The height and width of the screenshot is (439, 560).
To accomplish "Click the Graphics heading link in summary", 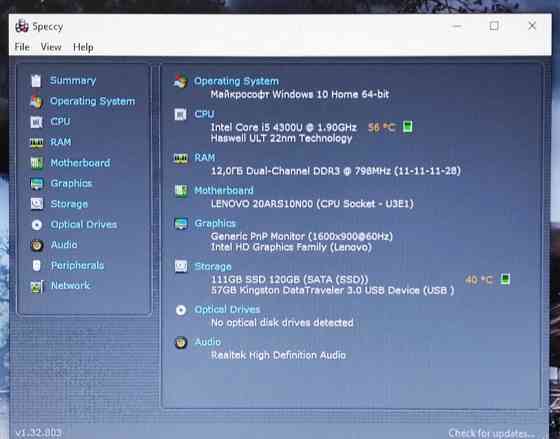I will [x=215, y=223].
